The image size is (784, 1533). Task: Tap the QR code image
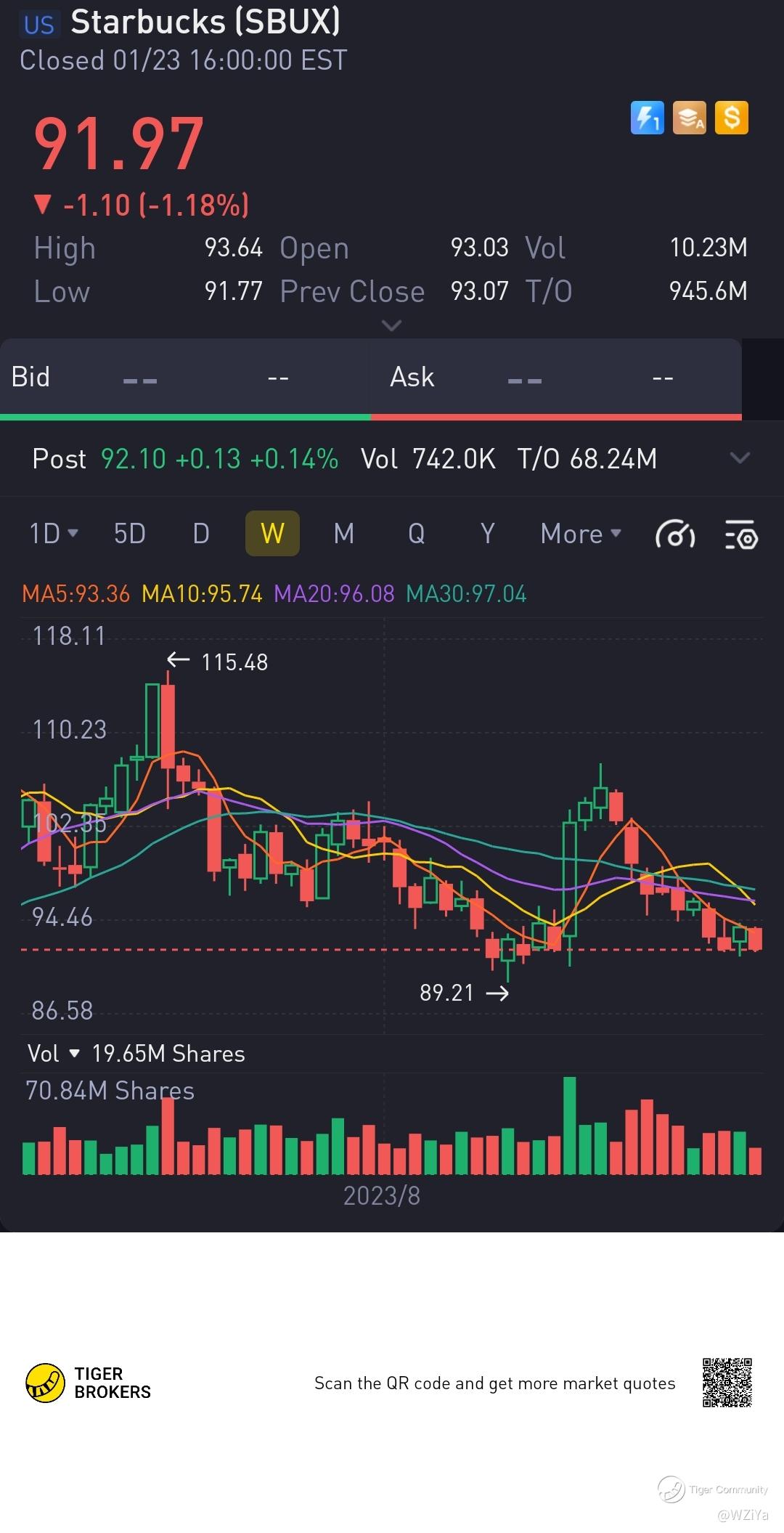click(727, 1383)
